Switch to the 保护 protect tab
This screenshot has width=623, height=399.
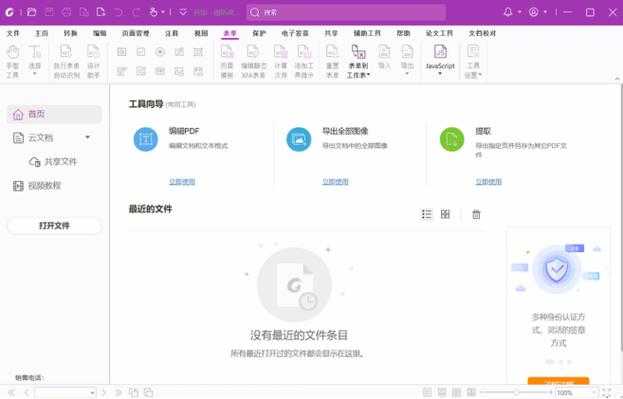pos(259,33)
